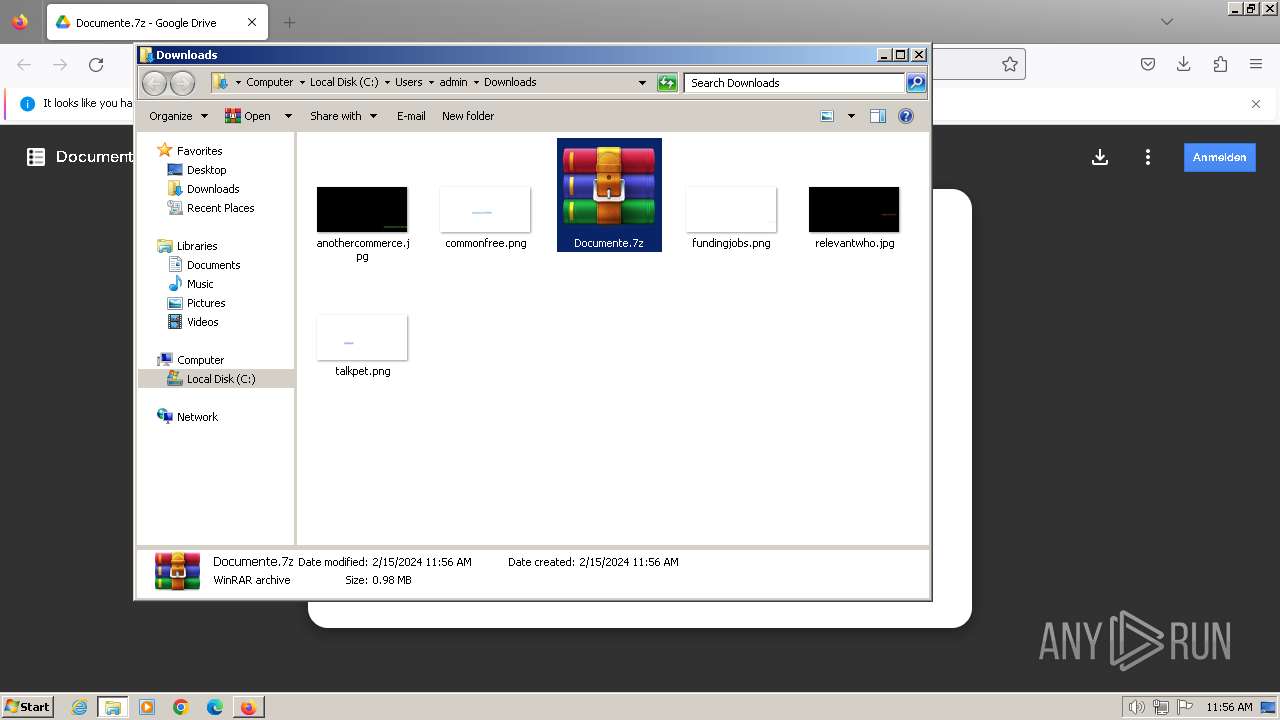Open Microsoft Edge from the taskbar
The width and height of the screenshot is (1280, 720).
point(215,707)
